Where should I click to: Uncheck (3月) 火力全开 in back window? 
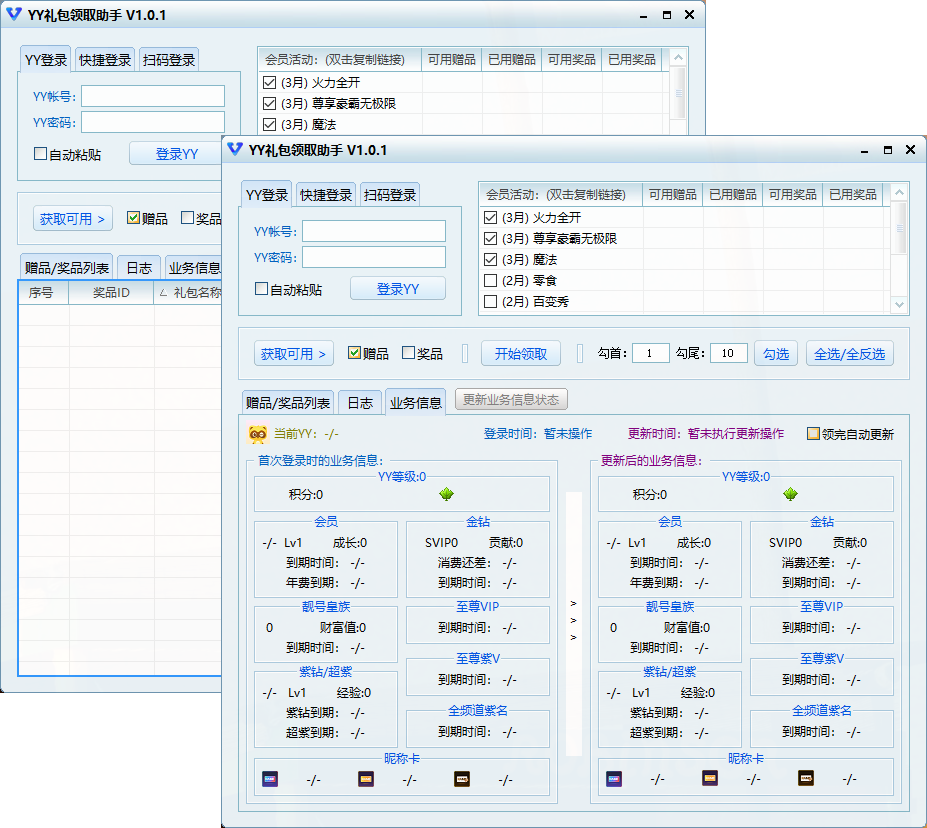[269, 83]
